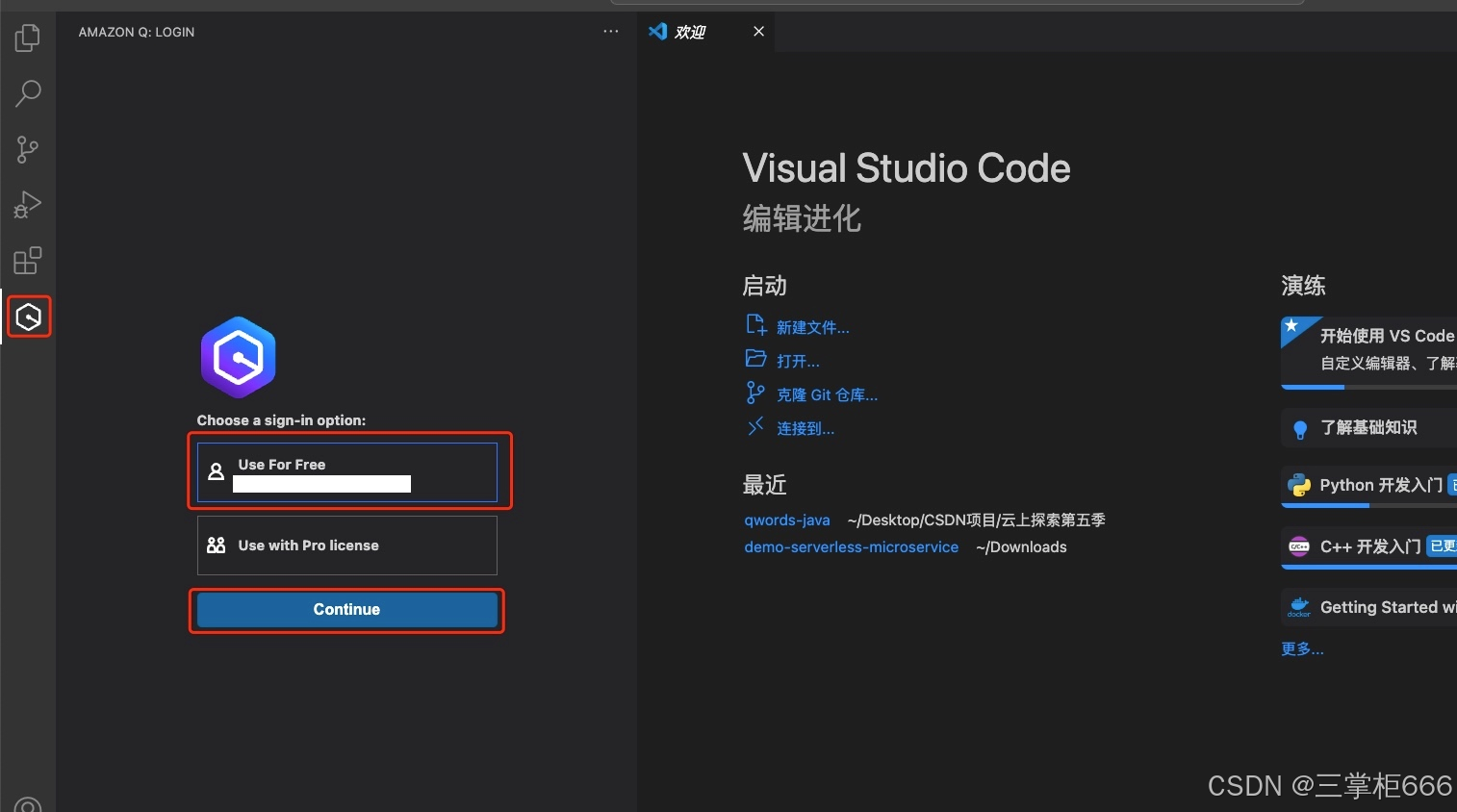Click the Visual Studio Code heading
The height and width of the screenshot is (812, 1457).
click(x=907, y=168)
